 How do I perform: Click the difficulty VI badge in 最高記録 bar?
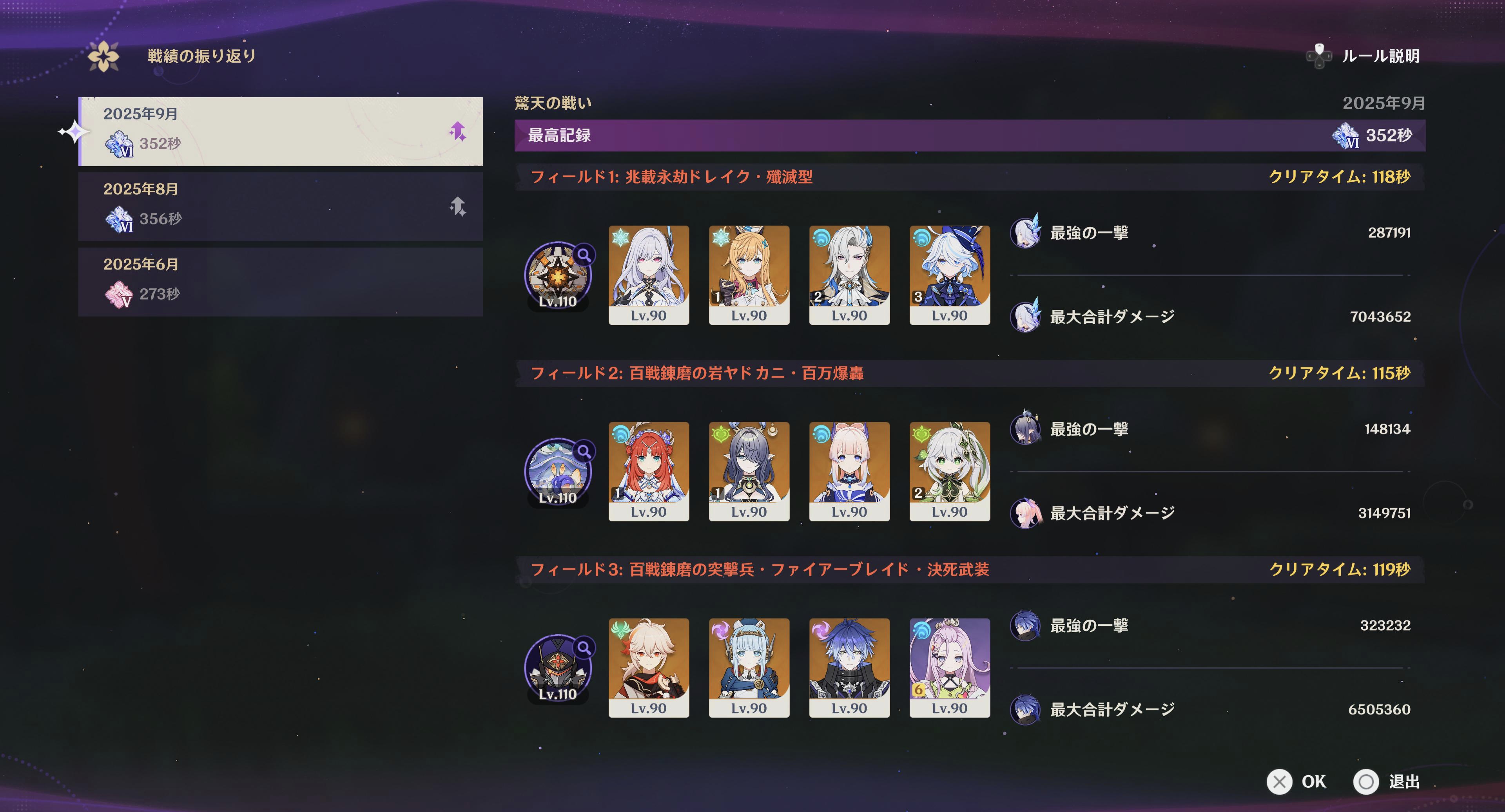[x=1345, y=136]
